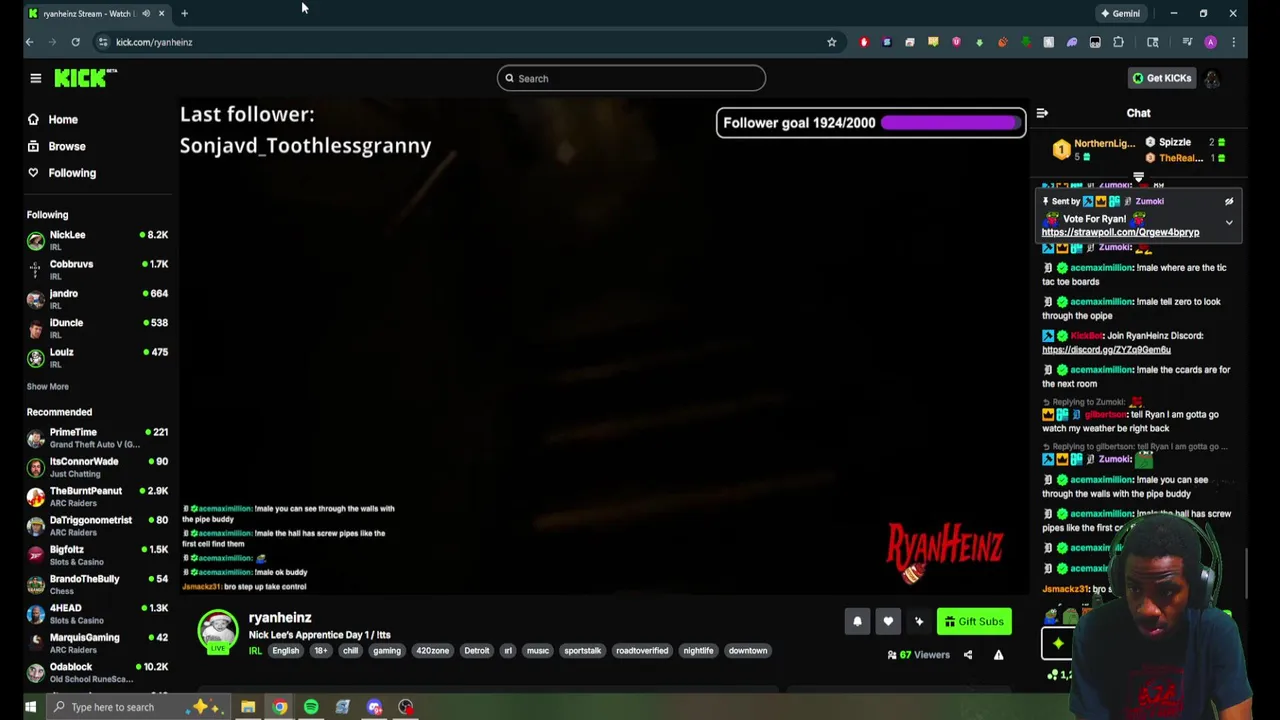
Task: Open ItsConnorWade recommended channel
Action: (97, 467)
